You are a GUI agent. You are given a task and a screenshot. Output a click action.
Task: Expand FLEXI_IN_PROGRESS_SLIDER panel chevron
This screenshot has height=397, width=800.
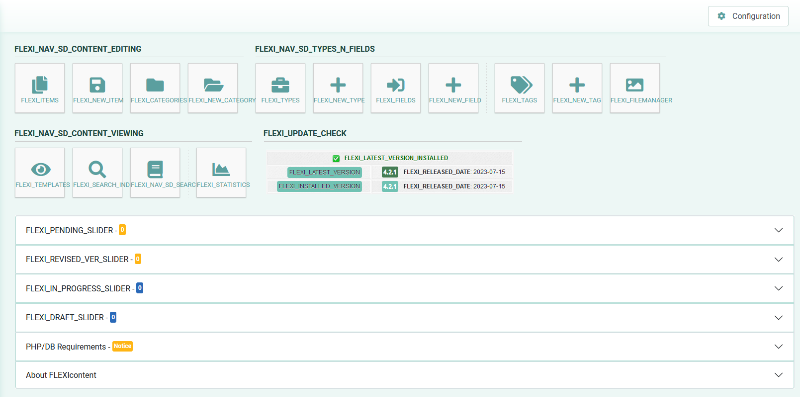[x=779, y=288]
